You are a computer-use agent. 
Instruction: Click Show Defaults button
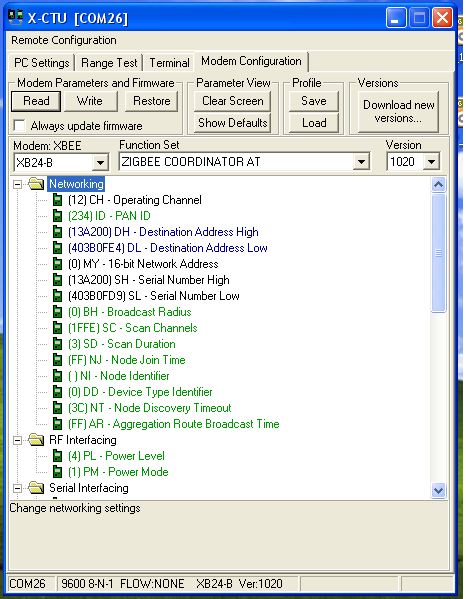[232, 123]
